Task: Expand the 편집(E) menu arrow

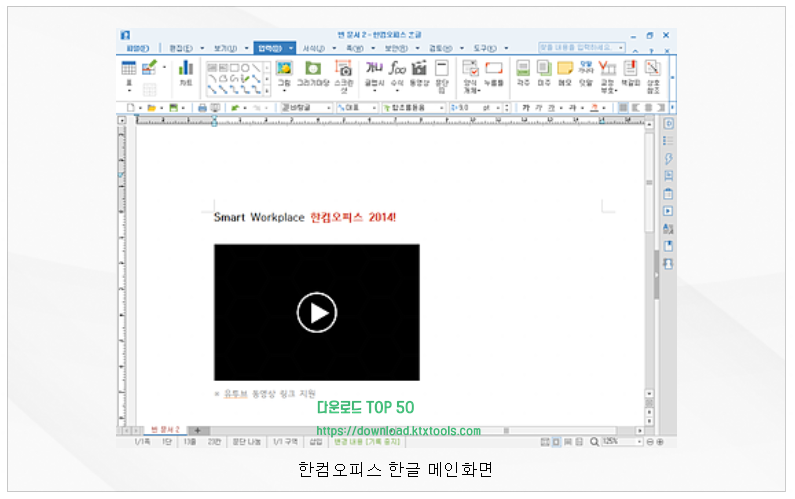Action: (x=202, y=48)
